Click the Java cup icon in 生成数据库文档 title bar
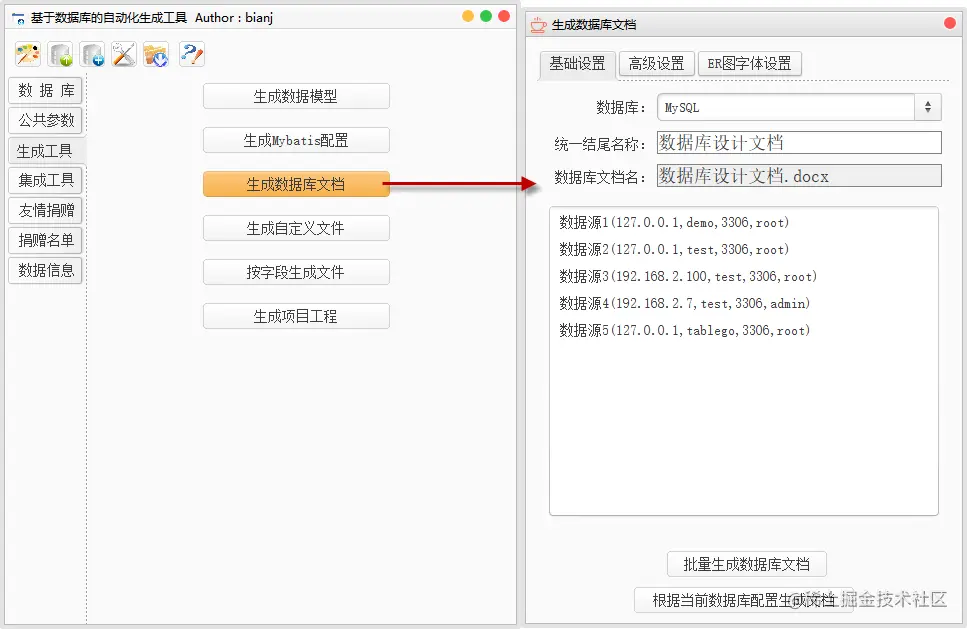 (x=538, y=25)
